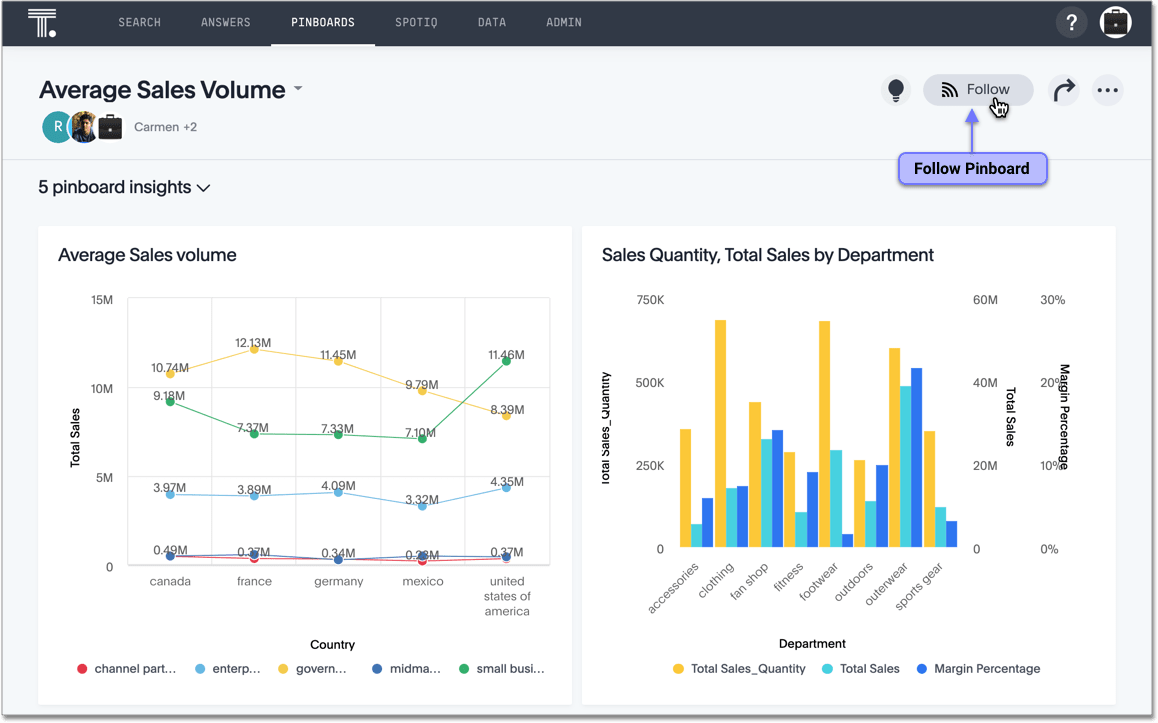Screen dimensions: 1158x723
Task: Click the briefcase avatar under the title
Action: pos(110,127)
